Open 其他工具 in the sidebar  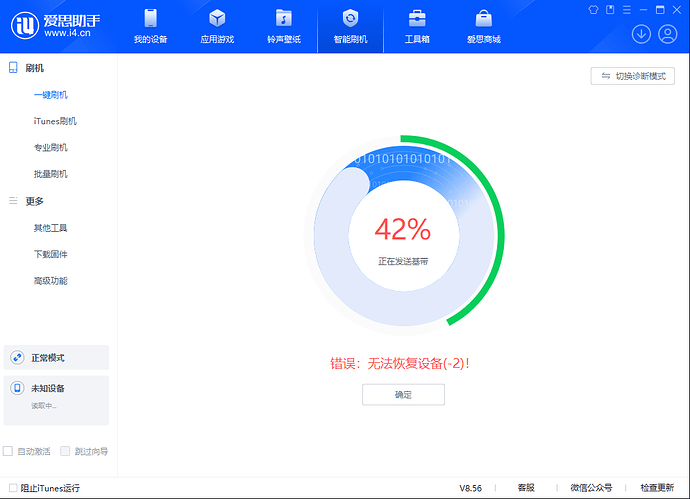pyautogui.click(x=51, y=227)
